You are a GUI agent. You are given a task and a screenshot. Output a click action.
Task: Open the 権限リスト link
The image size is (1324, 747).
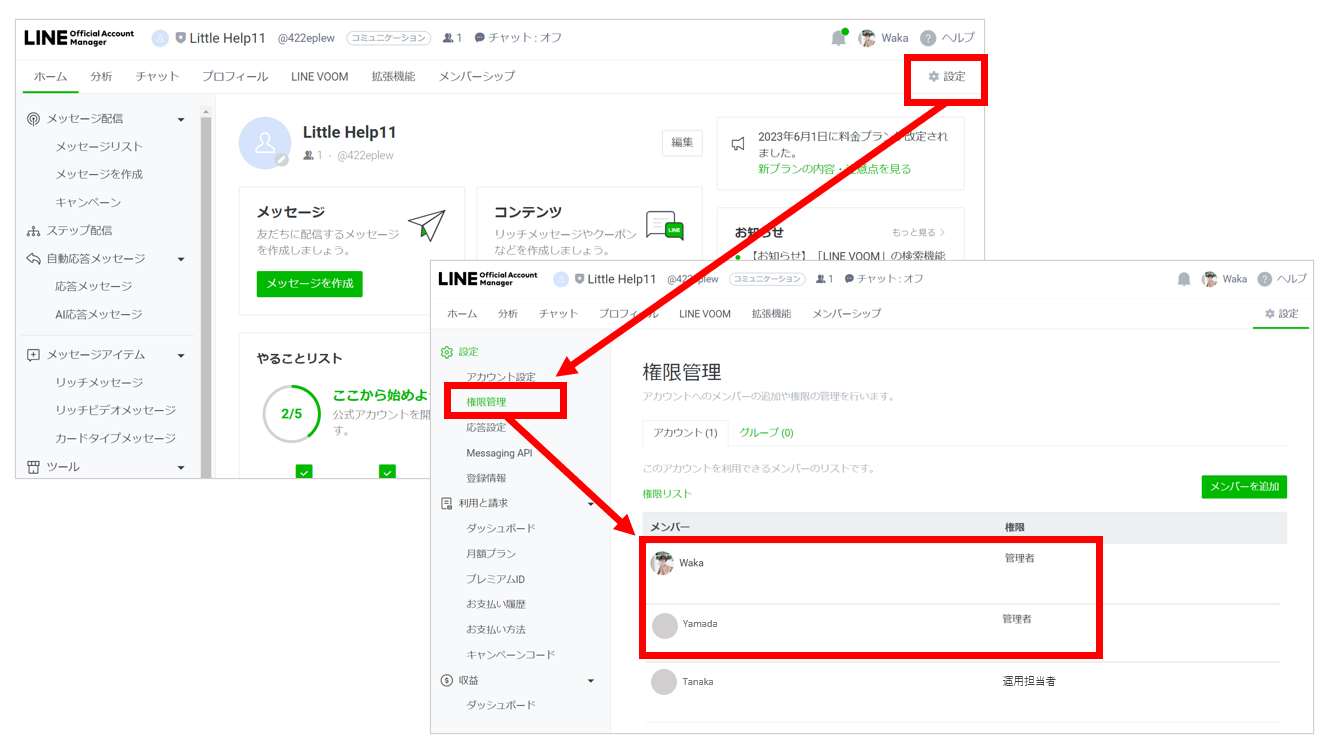[x=666, y=493]
